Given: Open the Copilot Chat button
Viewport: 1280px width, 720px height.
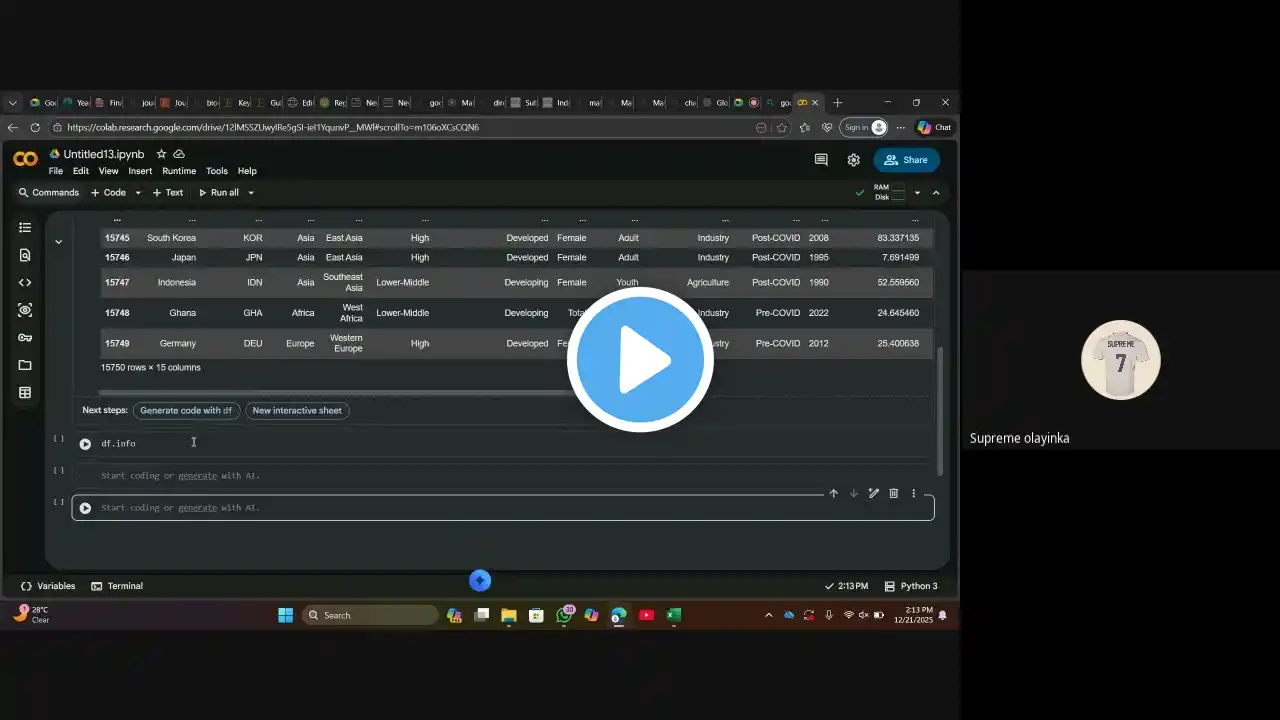Looking at the screenshot, I should click(934, 127).
